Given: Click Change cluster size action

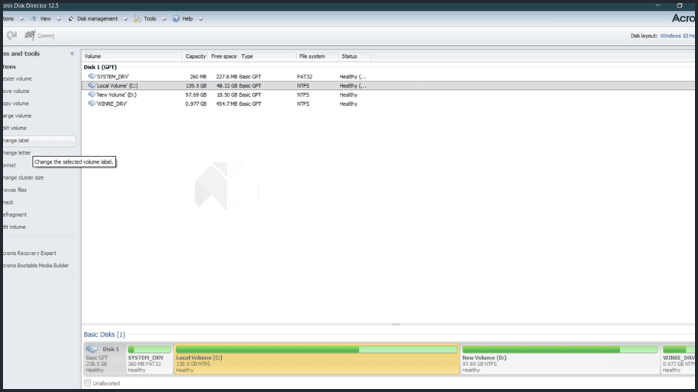Looking at the screenshot, I should click(x=23, y=178).
